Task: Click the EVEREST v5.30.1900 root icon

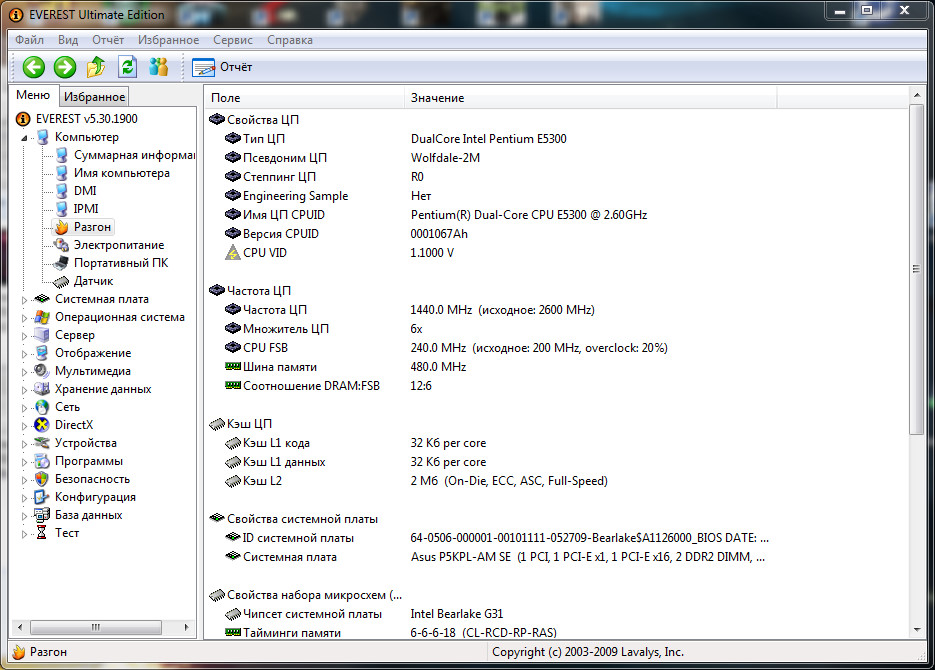Action: tap(23, 119)
